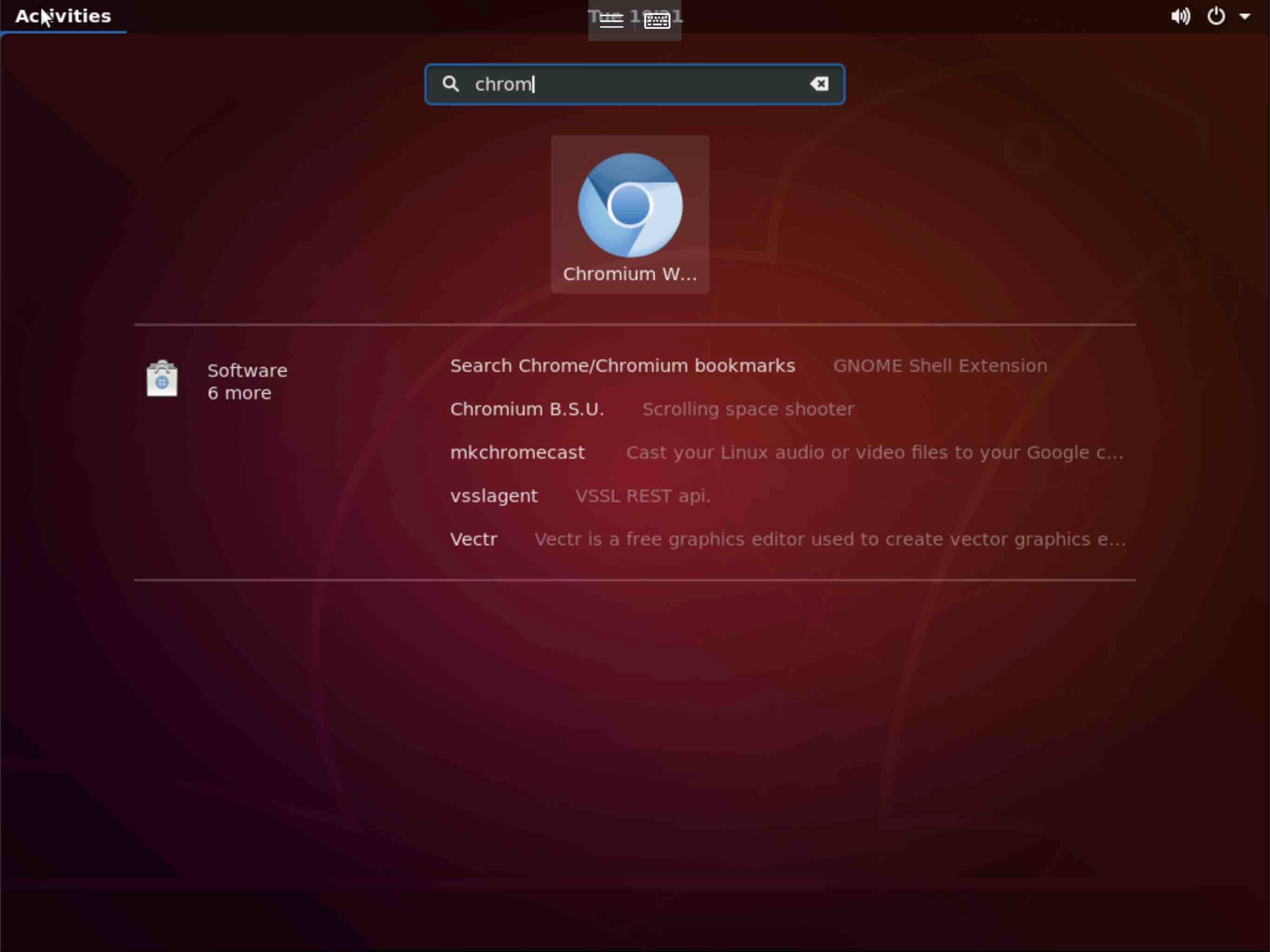Select Search Chrome/Chromium bookmarks result
The height and width of the screenshot is (952, 1270).
622,366
